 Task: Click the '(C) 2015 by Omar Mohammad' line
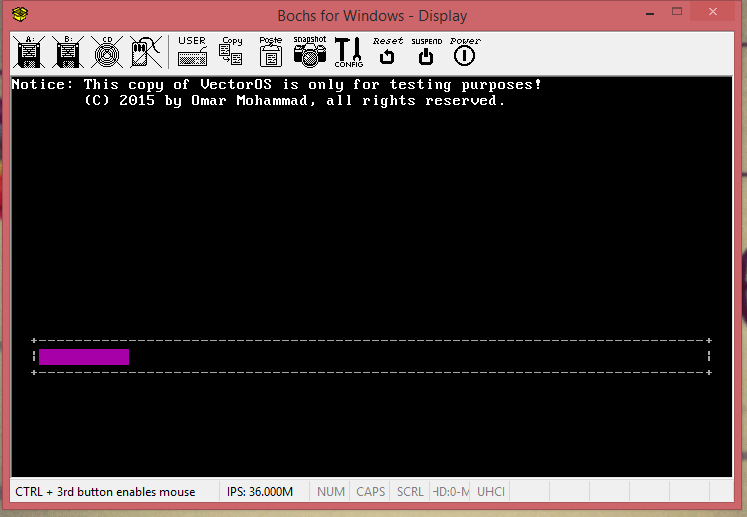pyautogui.click(x=294, y=101)
